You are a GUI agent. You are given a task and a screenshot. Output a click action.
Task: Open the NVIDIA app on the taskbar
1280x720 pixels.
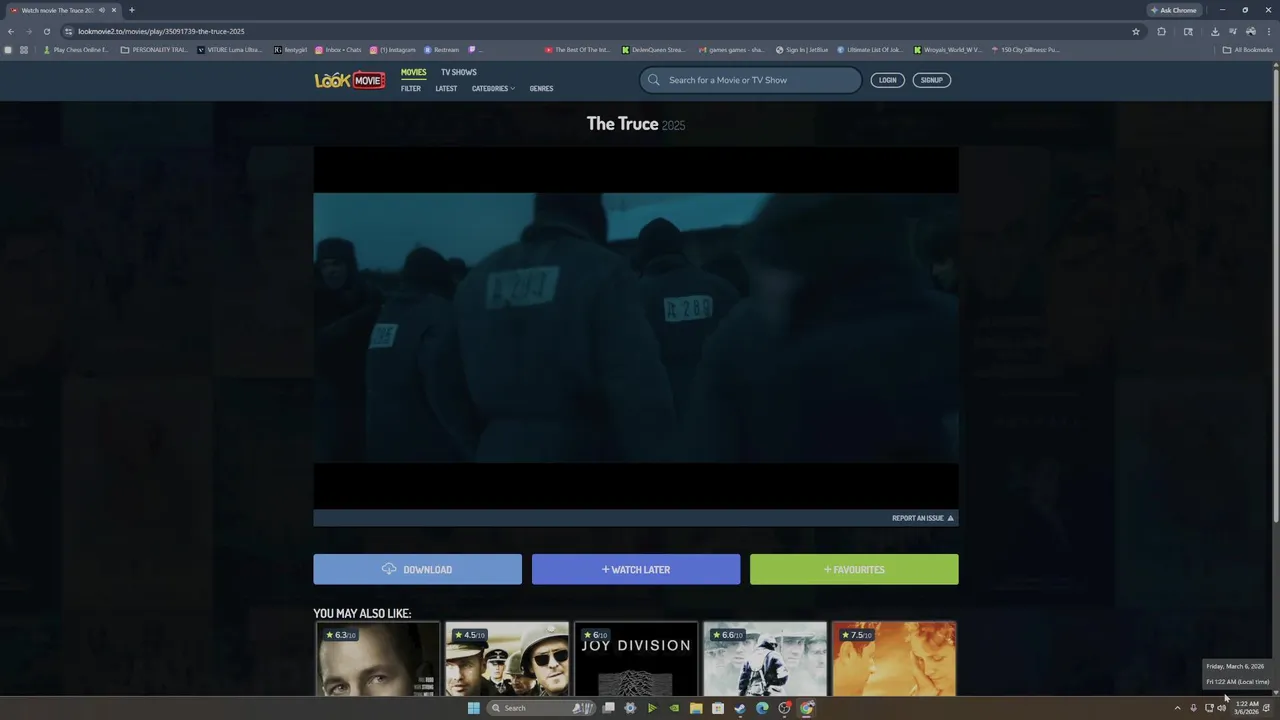(674, 708)
